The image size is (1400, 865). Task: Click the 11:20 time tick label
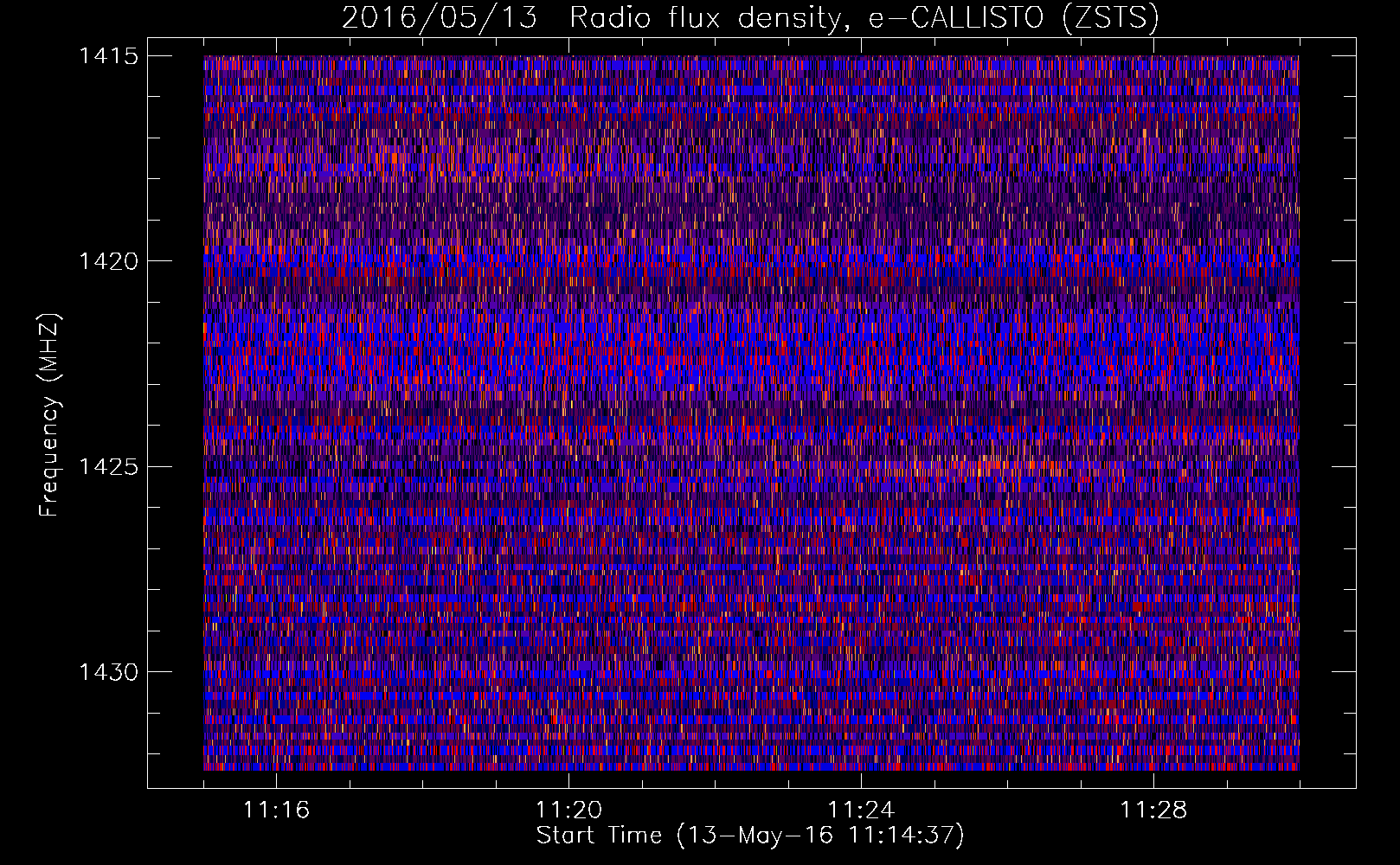tap(568, 811)
